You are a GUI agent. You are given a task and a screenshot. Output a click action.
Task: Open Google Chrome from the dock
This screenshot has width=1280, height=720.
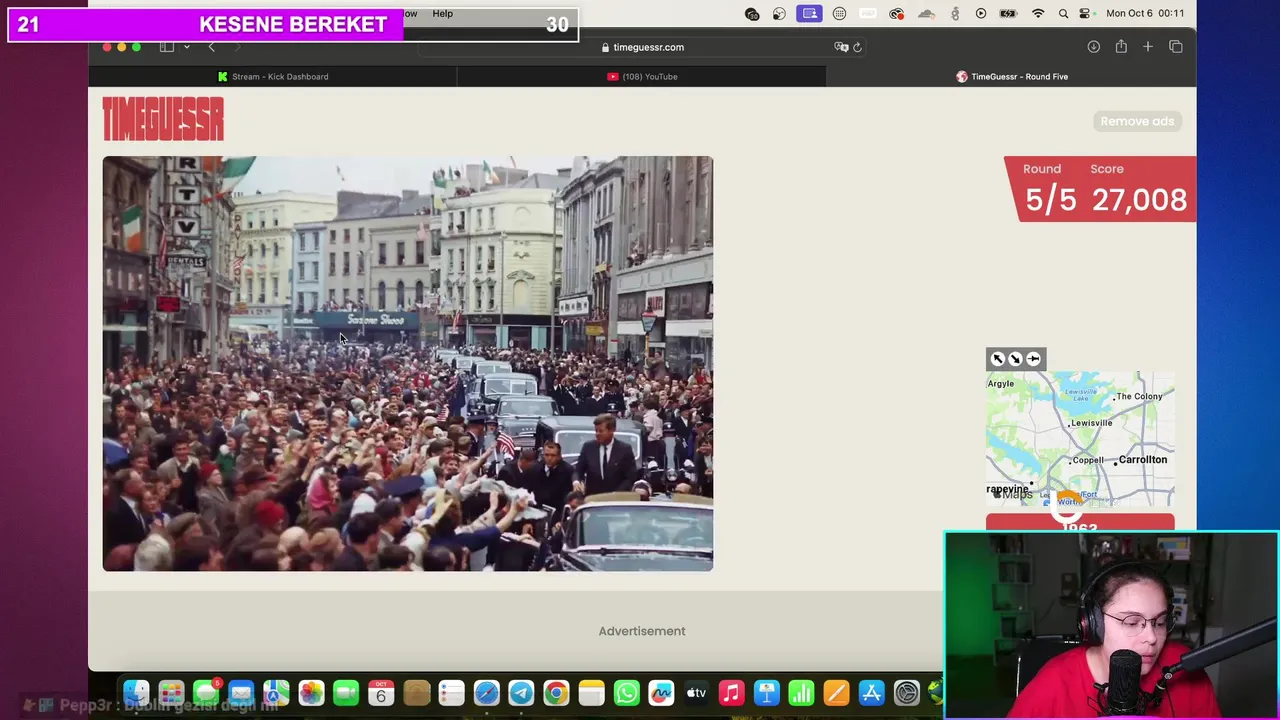pyautogui.click(x=556, y=693)
